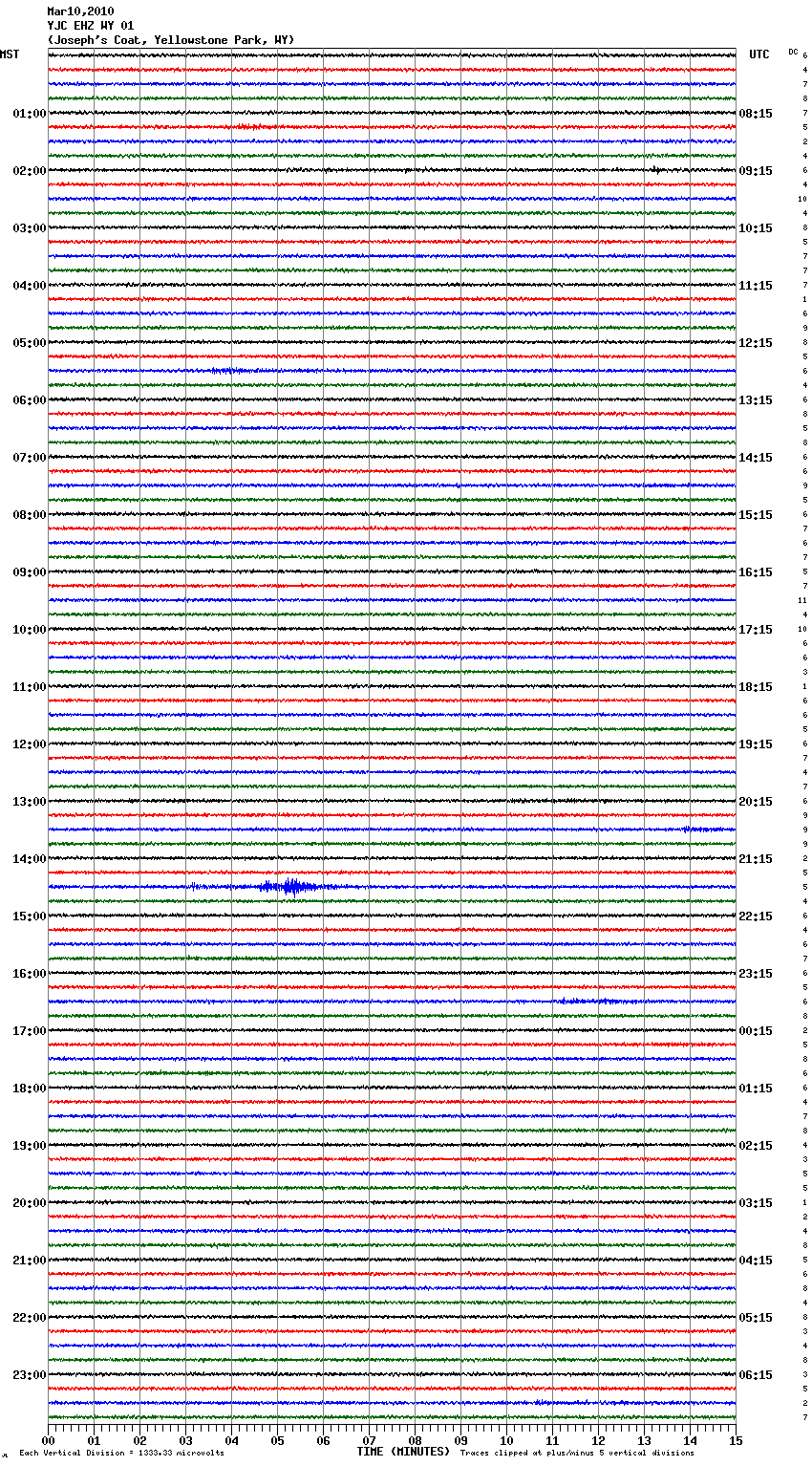The width and height of the screenshot is (812, 1466).
Task: Click the 11:15 UTC time label
Action: coord(756,286)
